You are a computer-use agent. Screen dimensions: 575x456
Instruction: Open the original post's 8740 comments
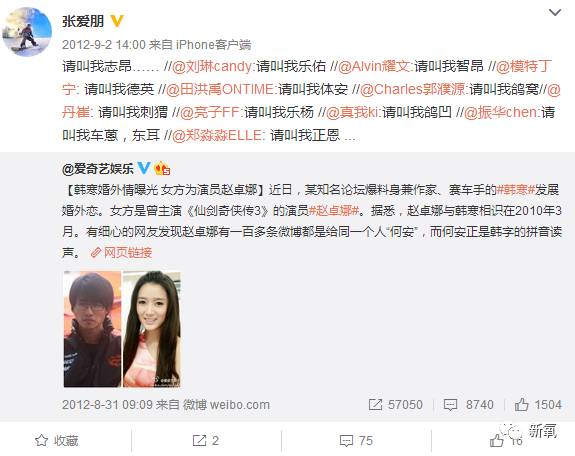468,405
